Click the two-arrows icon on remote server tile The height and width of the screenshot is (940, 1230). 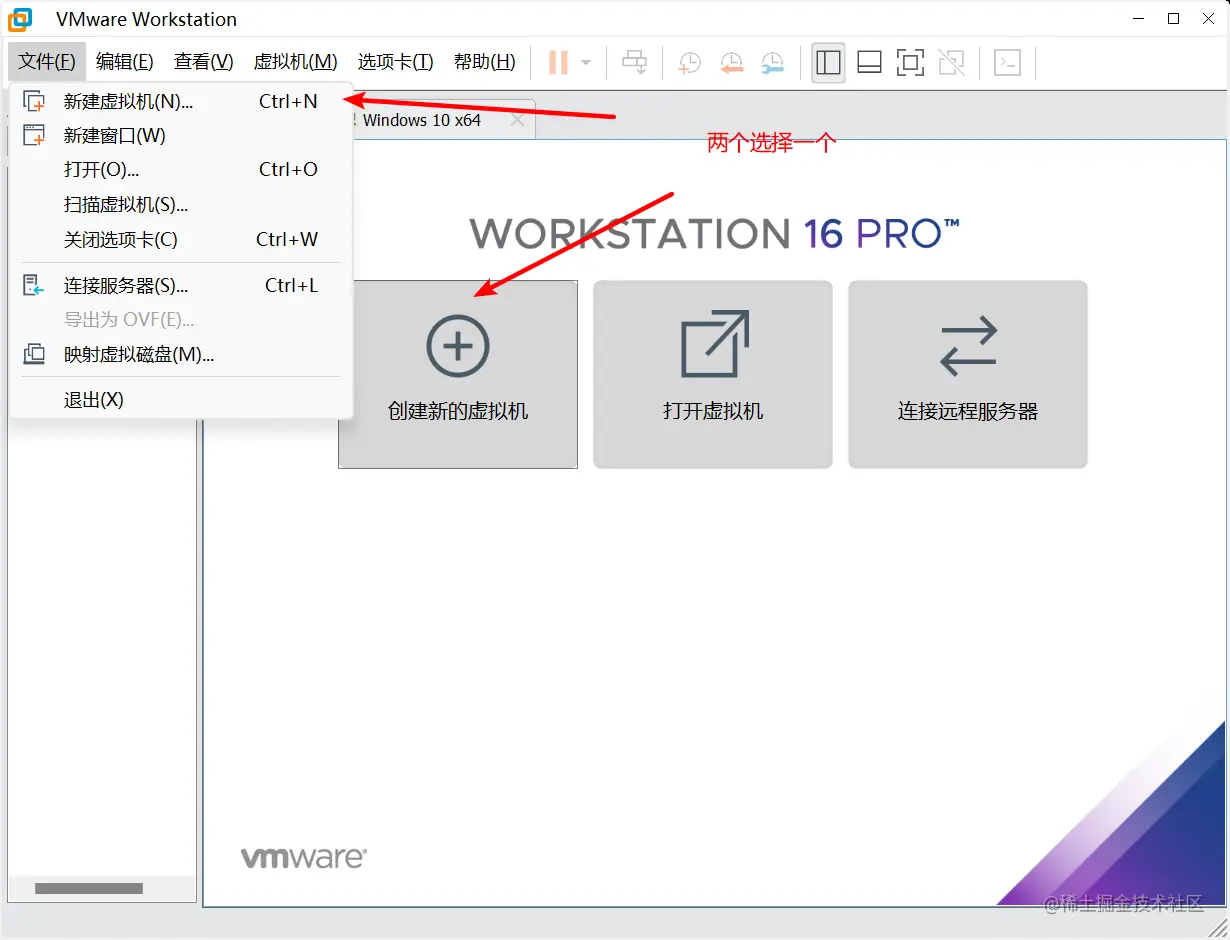968,346
